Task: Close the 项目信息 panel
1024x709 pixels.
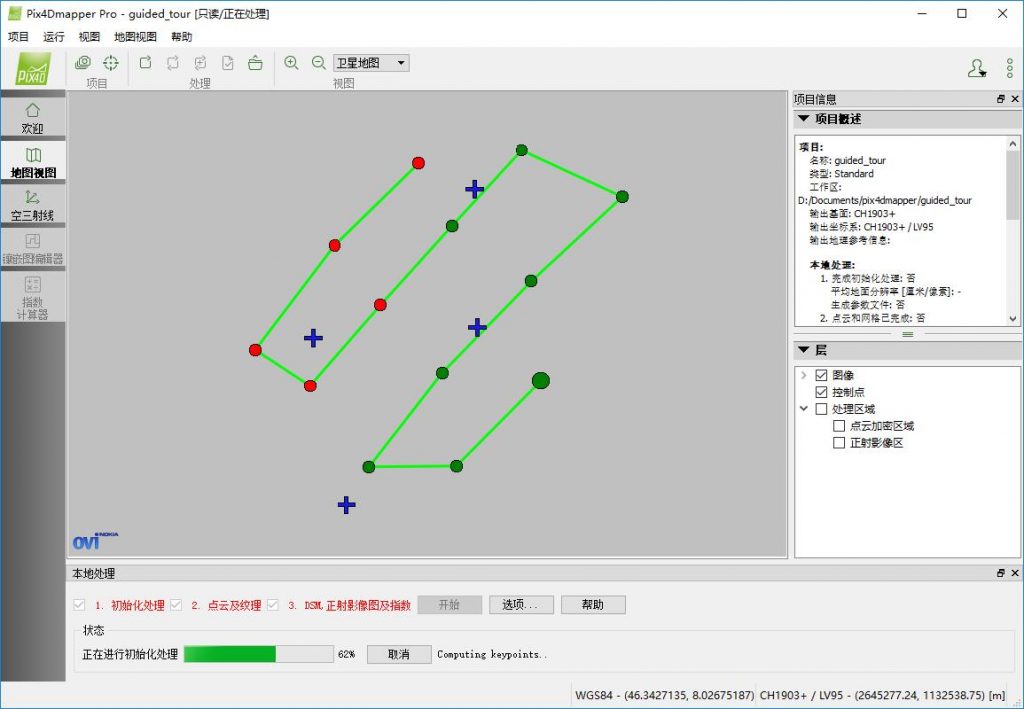Action: tap(1015, 99)
